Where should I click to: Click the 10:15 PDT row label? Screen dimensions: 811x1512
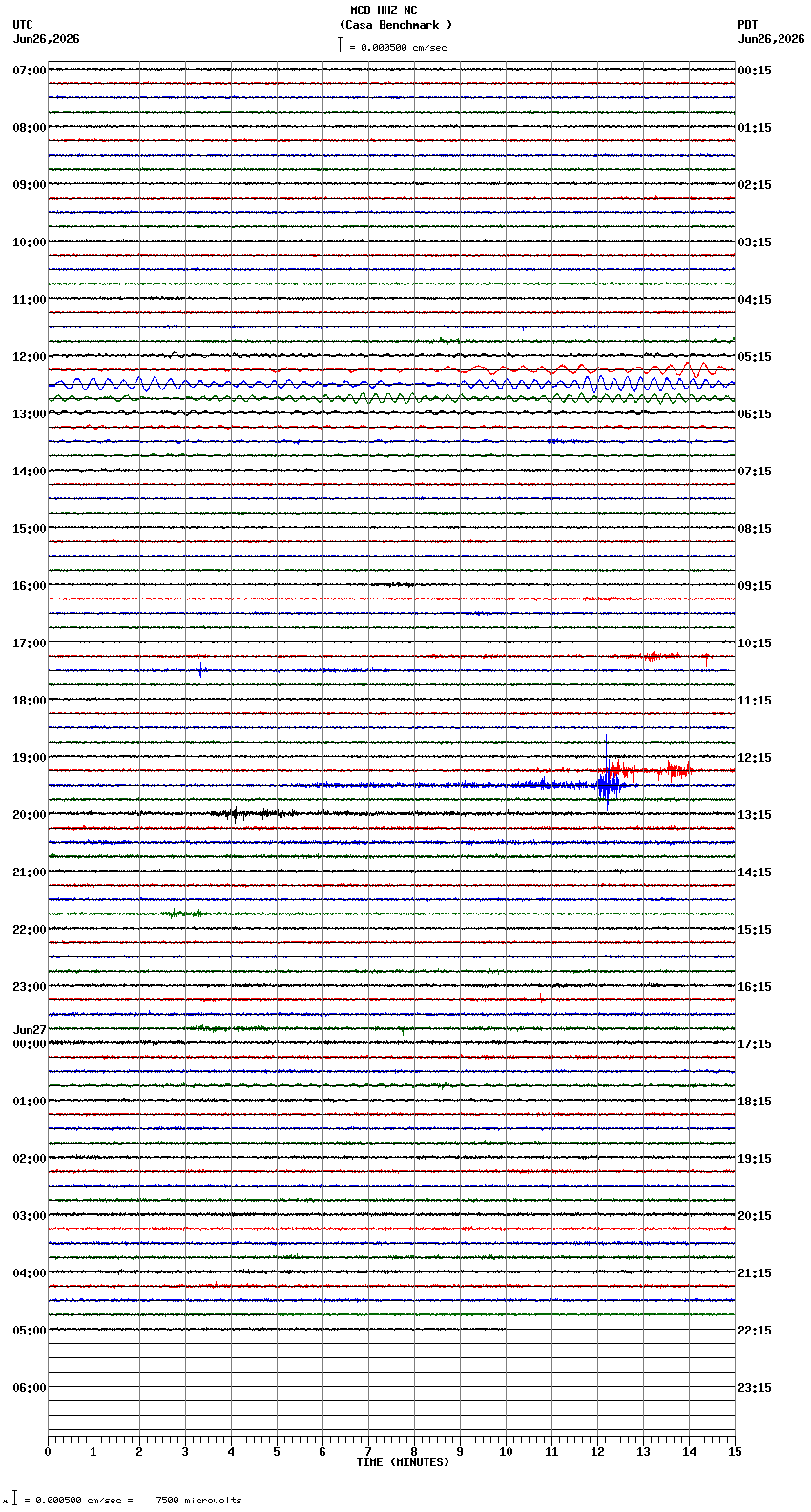click(x=755, y=643)
